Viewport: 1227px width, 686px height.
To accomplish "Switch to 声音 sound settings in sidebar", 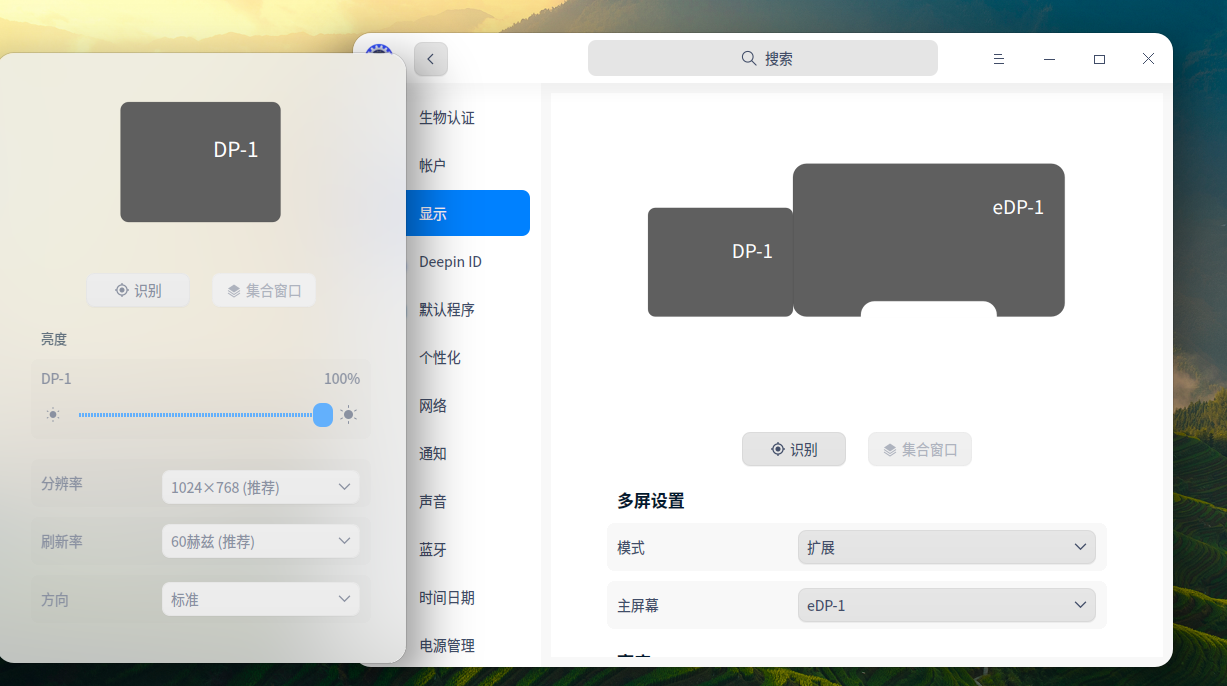I will [433, 501].
